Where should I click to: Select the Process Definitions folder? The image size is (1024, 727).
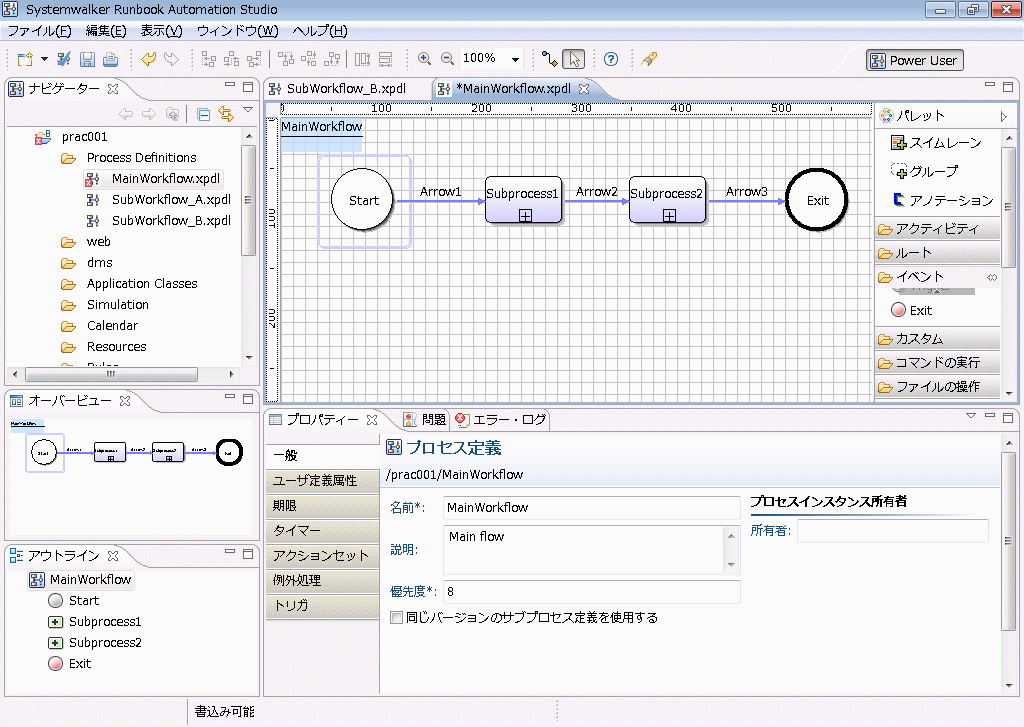[141, 157]
